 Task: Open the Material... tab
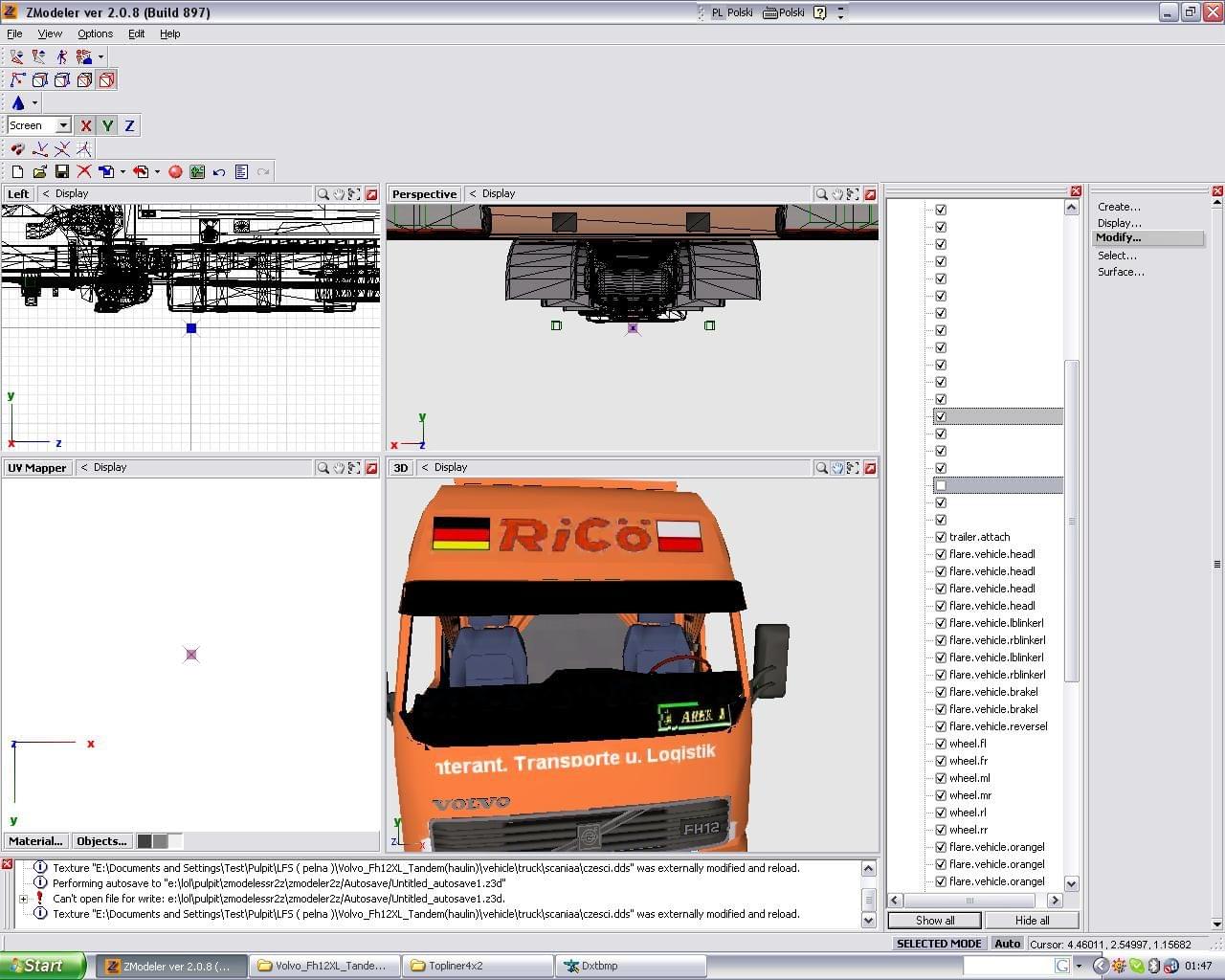35,841
